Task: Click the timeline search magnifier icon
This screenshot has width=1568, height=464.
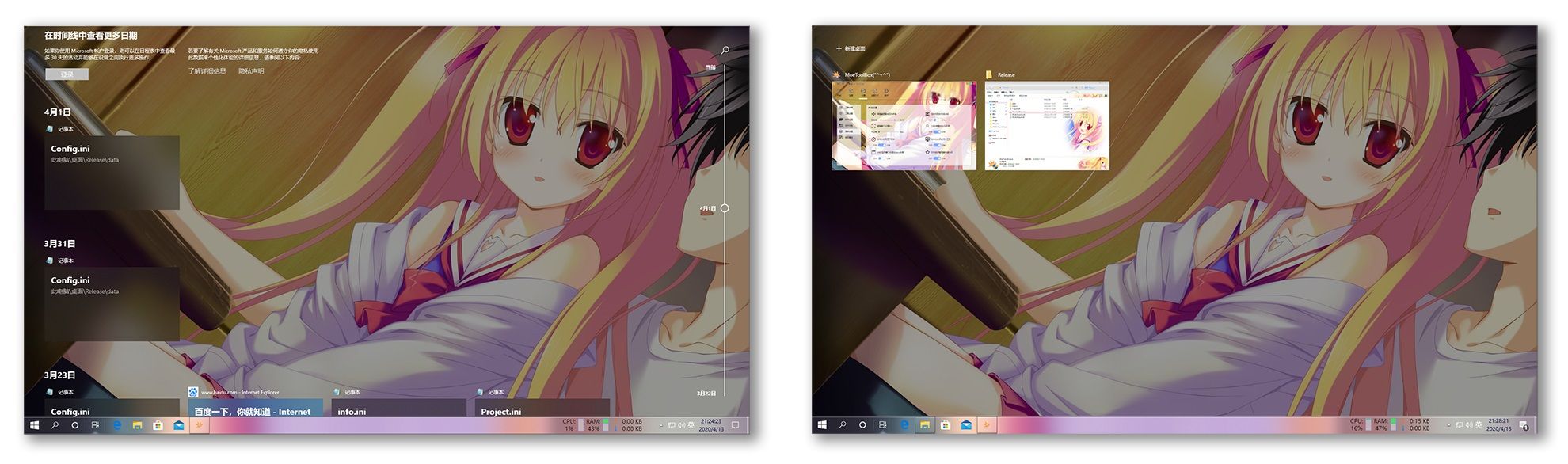Action: (725, 50)
